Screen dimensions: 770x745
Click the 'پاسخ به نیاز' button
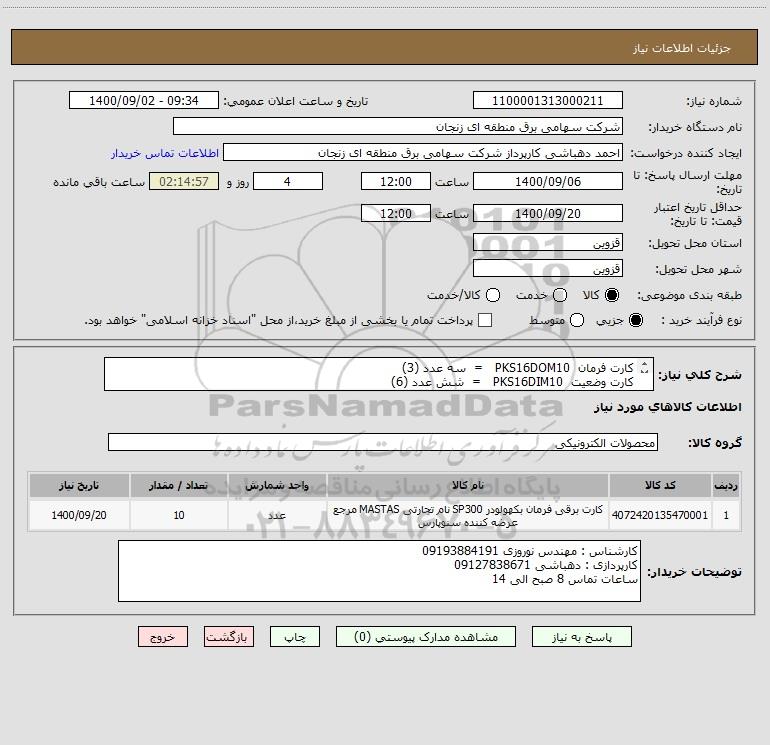tap(581, 637)
